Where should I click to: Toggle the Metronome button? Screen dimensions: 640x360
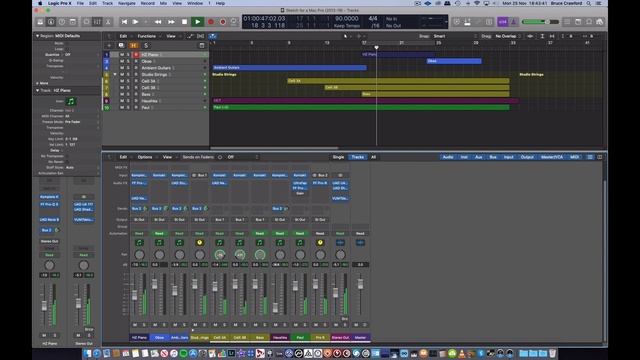[513, 22]
